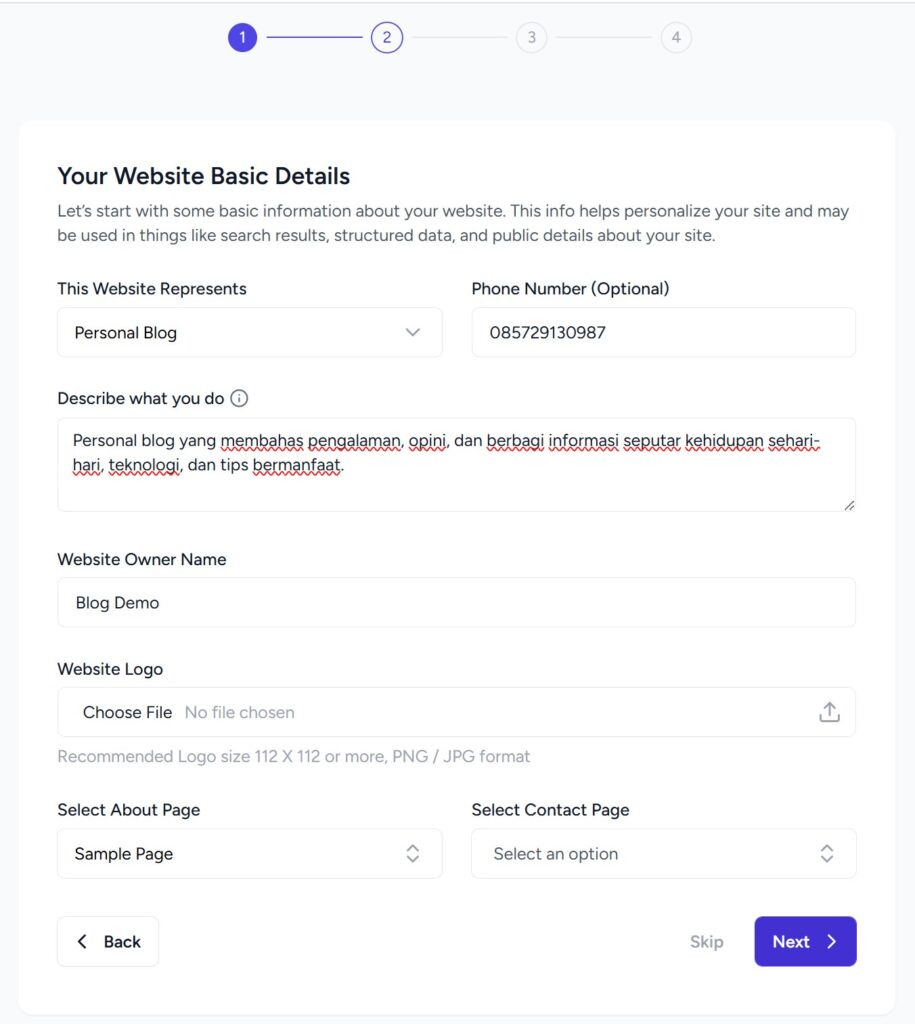915x1024 pixels.
Task: Click the back arrow icon in Back button
Action: (x=82, y=941)
